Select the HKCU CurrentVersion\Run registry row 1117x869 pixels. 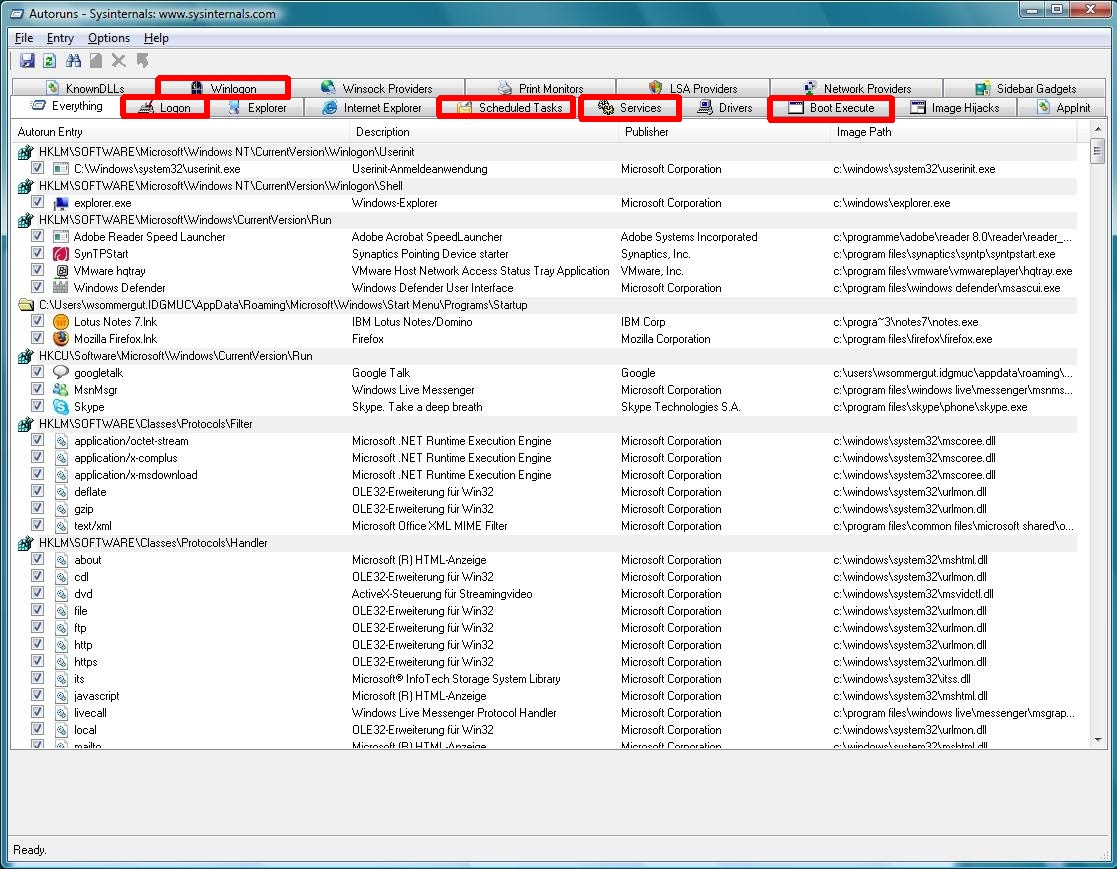[544, 356]
